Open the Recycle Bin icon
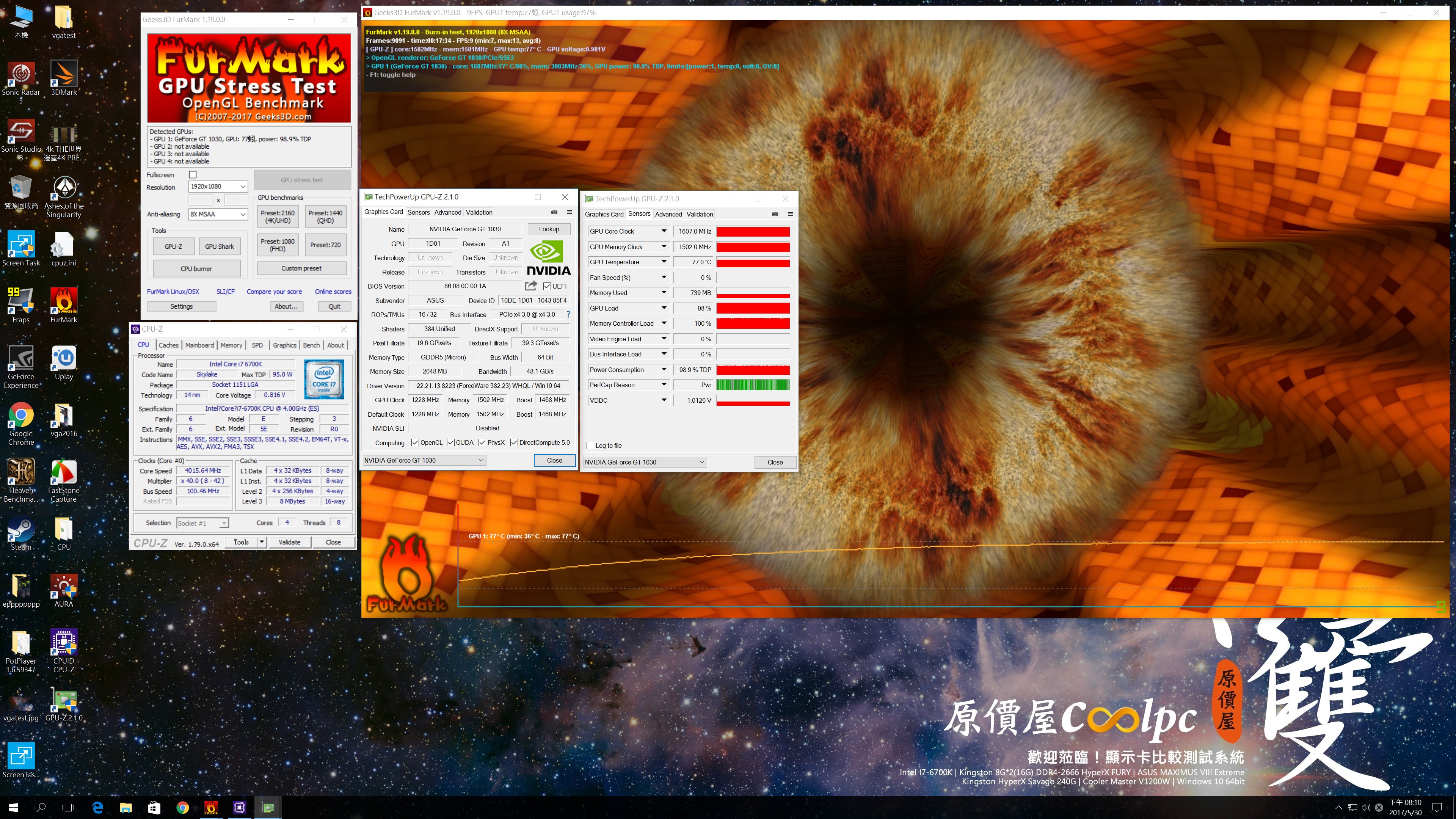The height and width of the screenshot is (819, 1456). pos(21,192)
